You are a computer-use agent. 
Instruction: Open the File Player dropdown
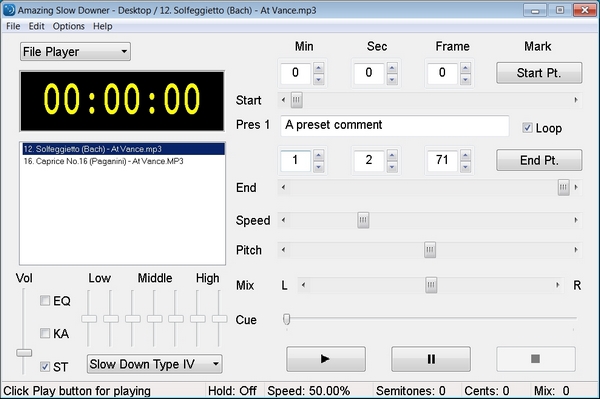click(75, 52)
